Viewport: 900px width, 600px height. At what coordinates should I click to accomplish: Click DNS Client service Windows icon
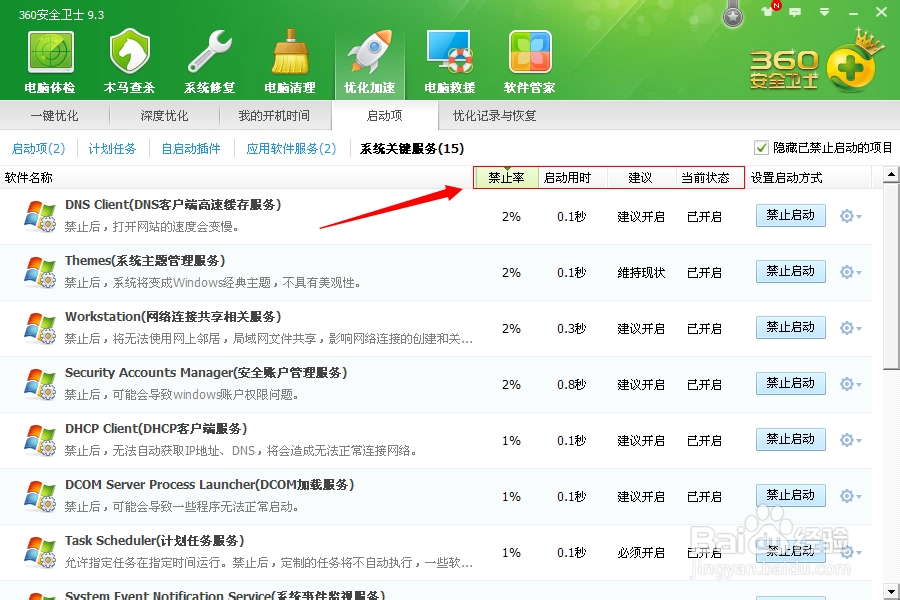[40, 216]
